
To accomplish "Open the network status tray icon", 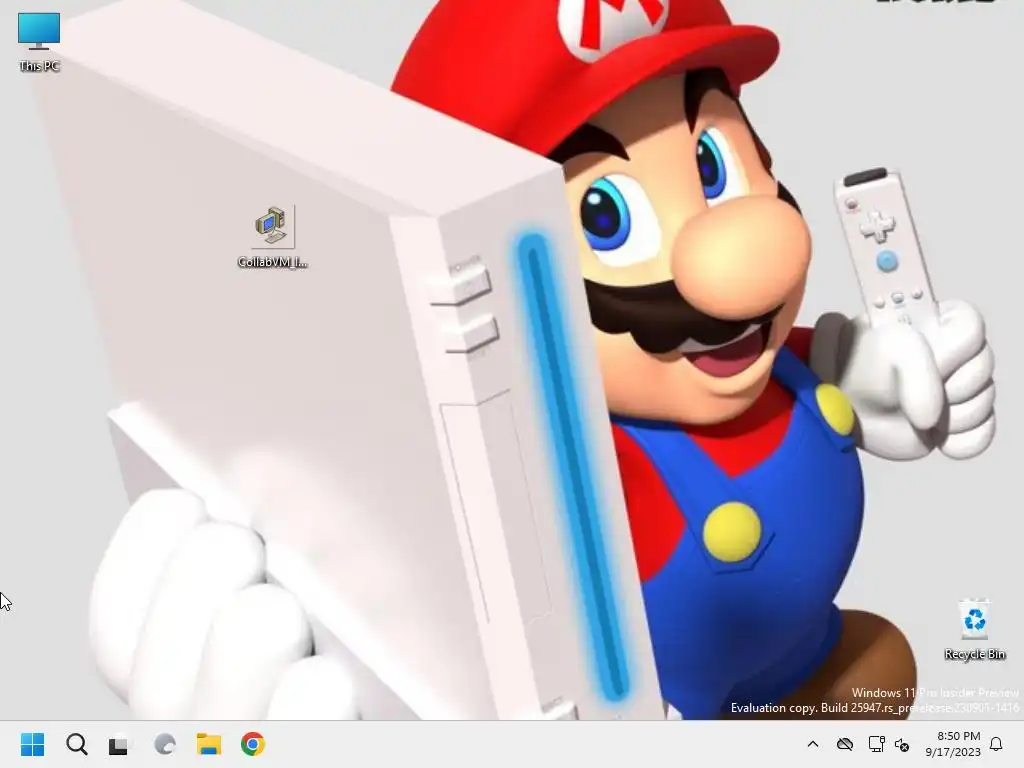I will [876, 744].
